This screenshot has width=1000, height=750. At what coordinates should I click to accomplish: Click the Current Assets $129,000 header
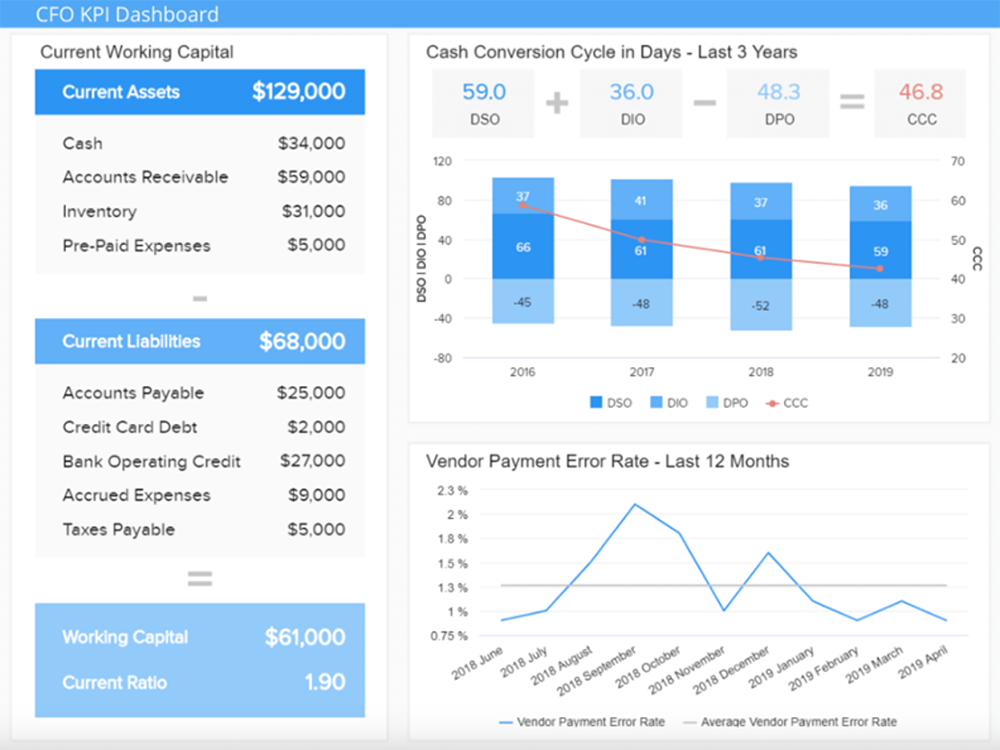(200, 92)
